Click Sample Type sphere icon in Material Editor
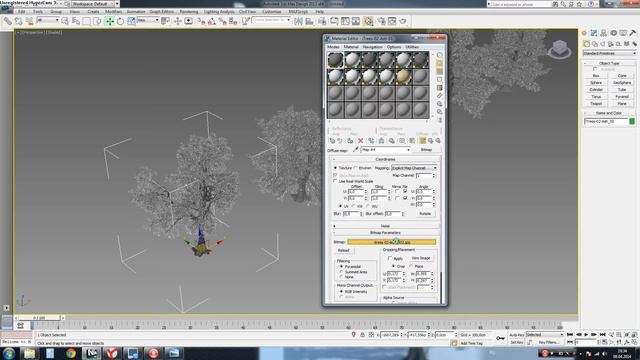The width and height of the screenshot is (640, 360). point(440,55)
